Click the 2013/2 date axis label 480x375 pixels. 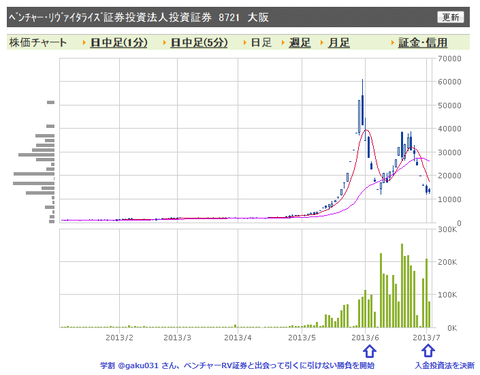tap(119, 338)
